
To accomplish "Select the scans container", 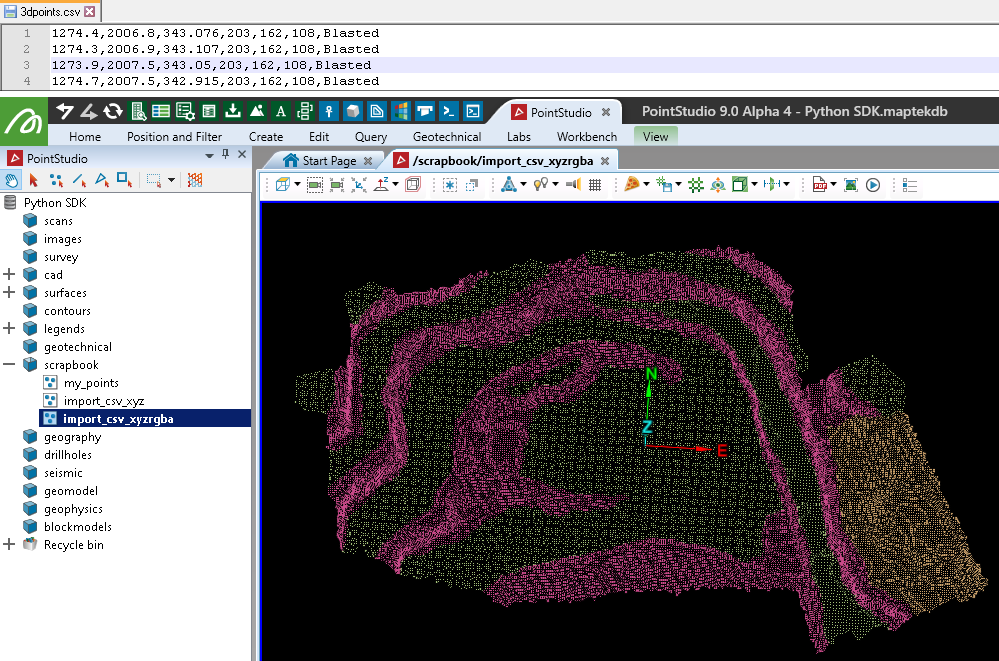I will pos(58,221).
